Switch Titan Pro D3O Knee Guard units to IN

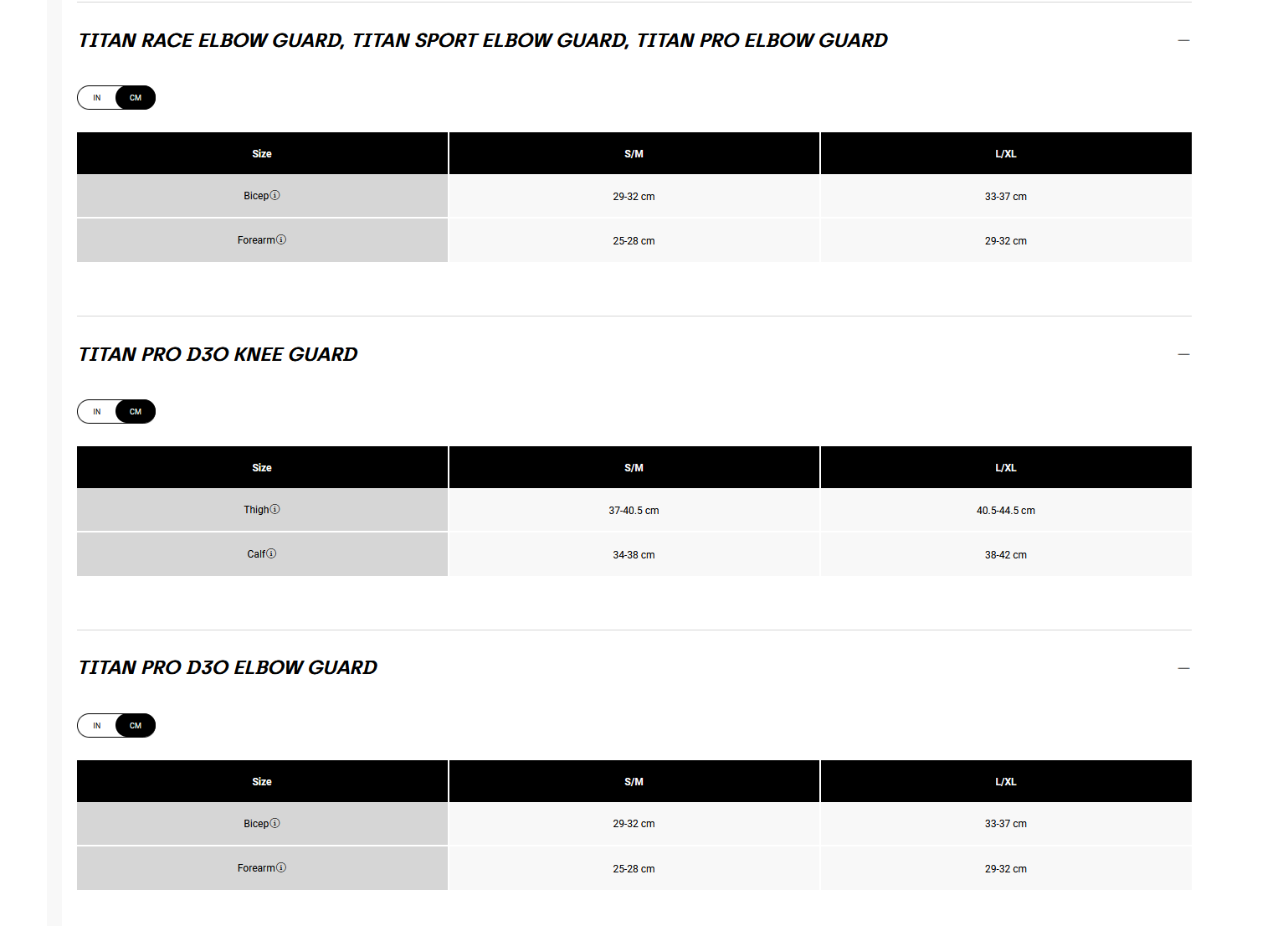(97, 412)
